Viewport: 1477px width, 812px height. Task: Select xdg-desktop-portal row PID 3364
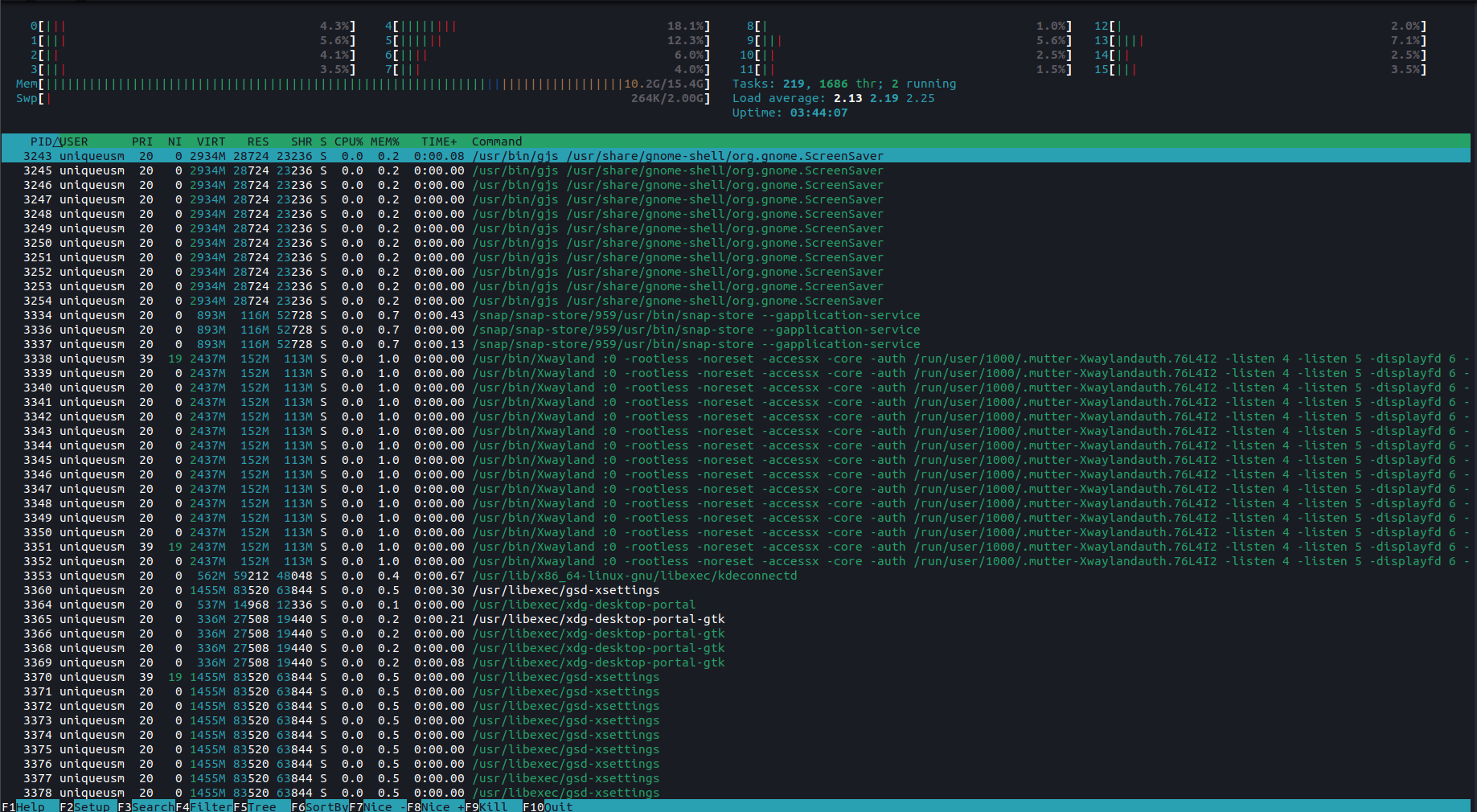tap(736, 605)
